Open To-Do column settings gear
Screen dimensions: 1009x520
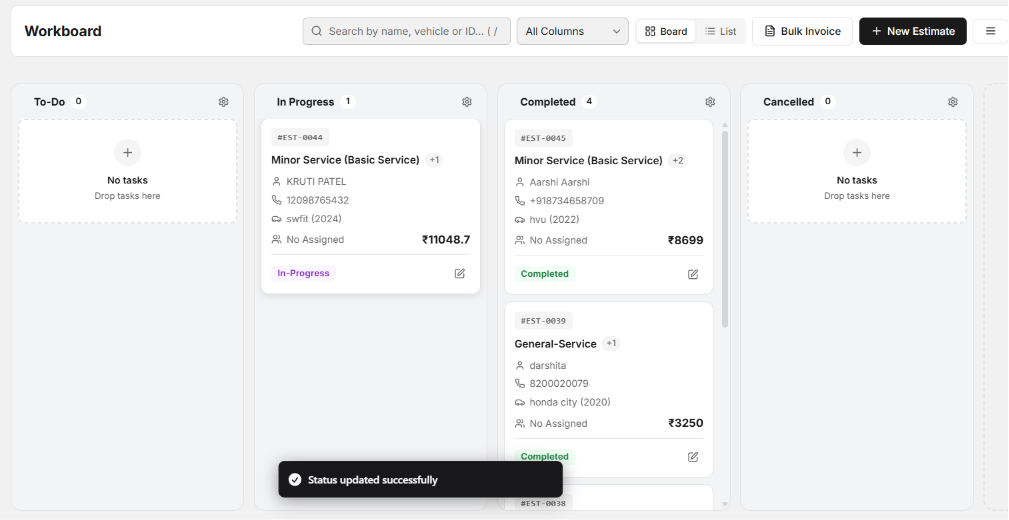[x=223, y=102]
